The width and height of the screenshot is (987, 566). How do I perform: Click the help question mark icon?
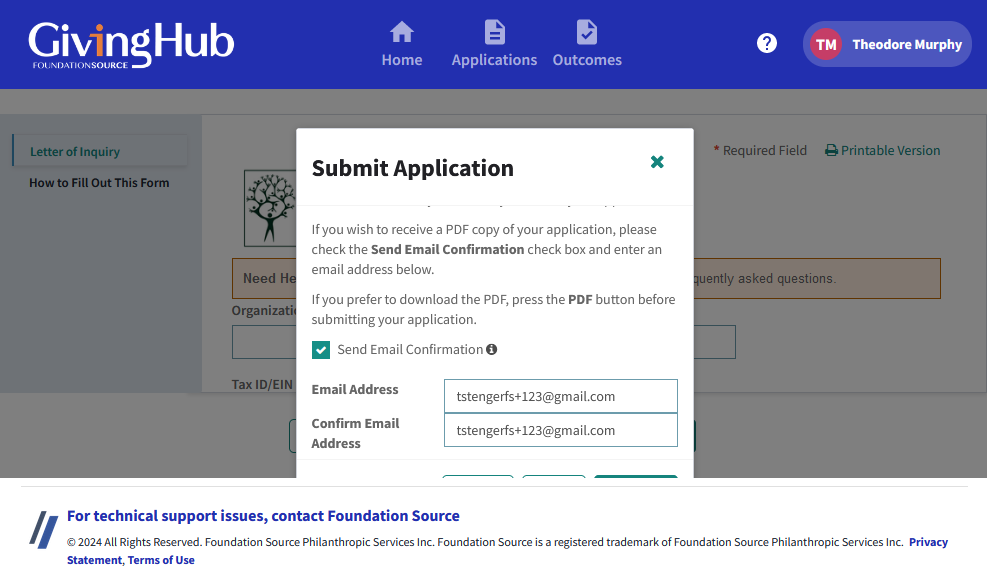[x=766, y=43]
